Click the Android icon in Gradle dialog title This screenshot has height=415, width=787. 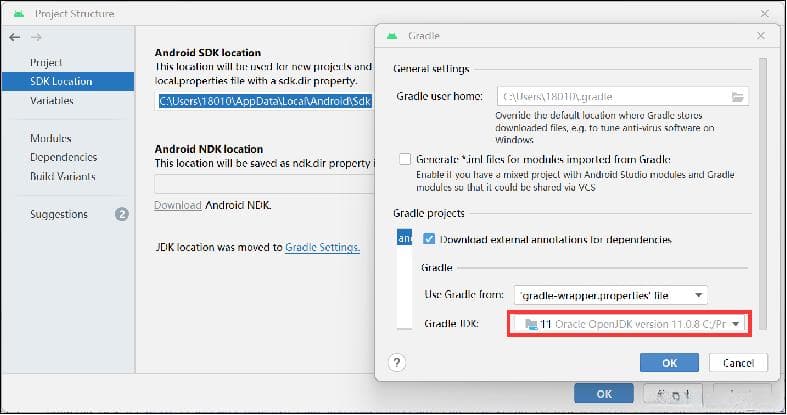tap(392, 36)
